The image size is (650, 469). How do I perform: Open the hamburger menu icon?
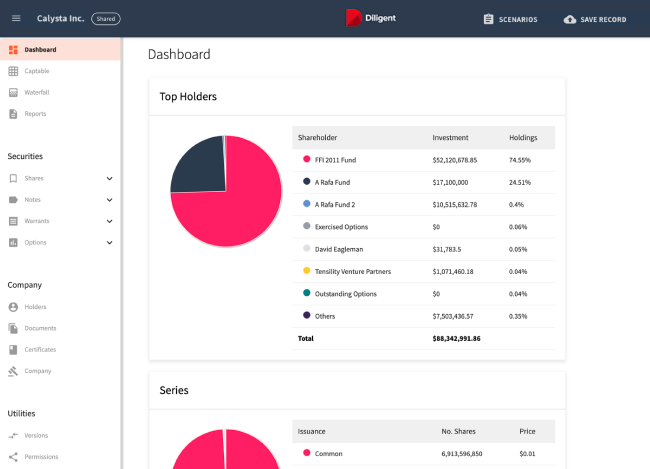click(x=16, y=18)
